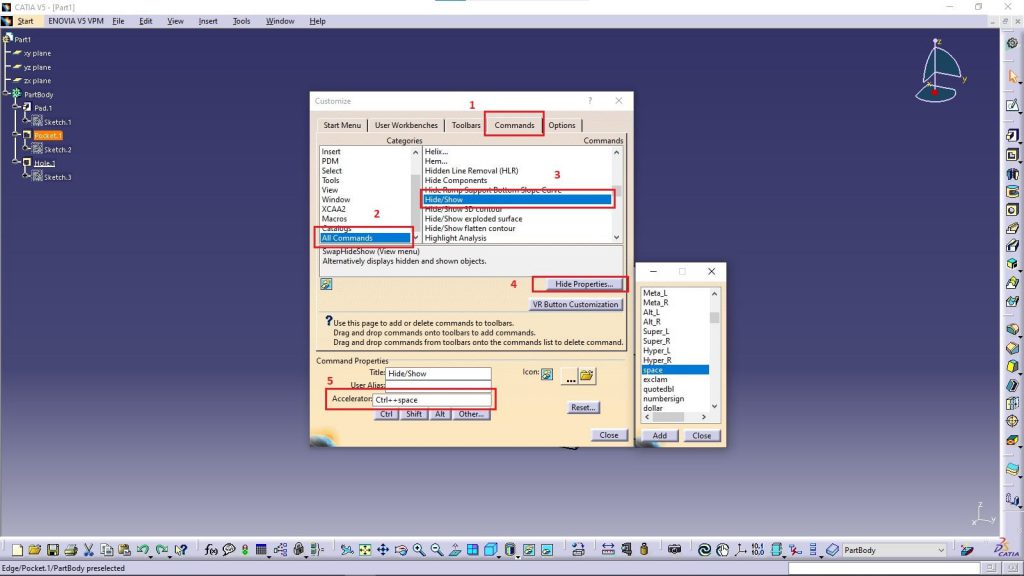Click the Measure Between icon

point(608,550)
